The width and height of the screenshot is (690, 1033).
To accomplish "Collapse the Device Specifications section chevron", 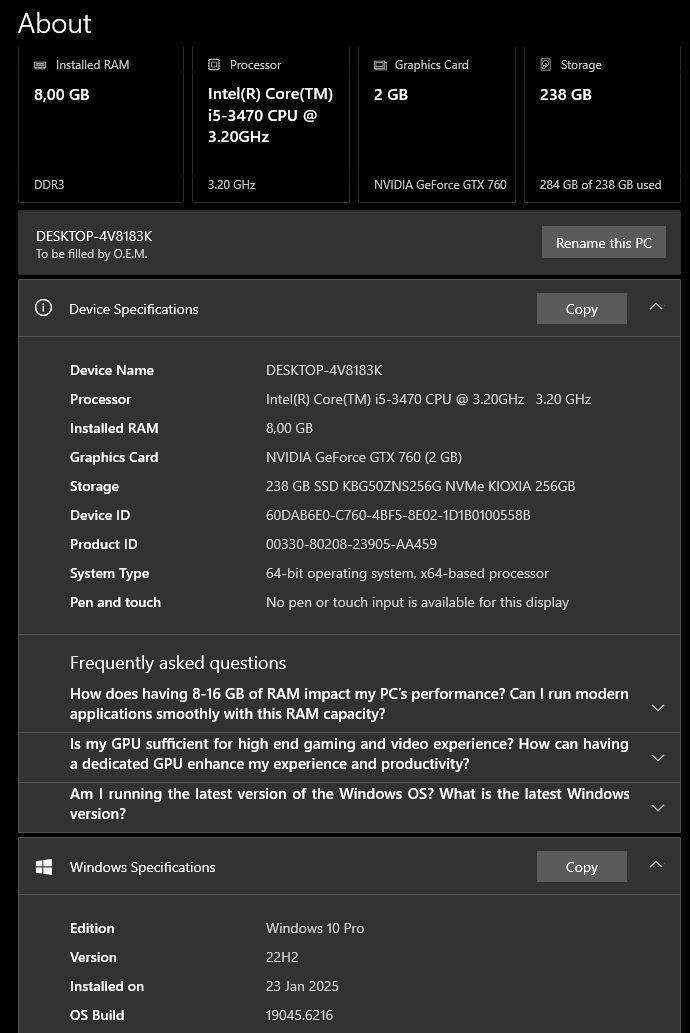I will click(656, 306).
